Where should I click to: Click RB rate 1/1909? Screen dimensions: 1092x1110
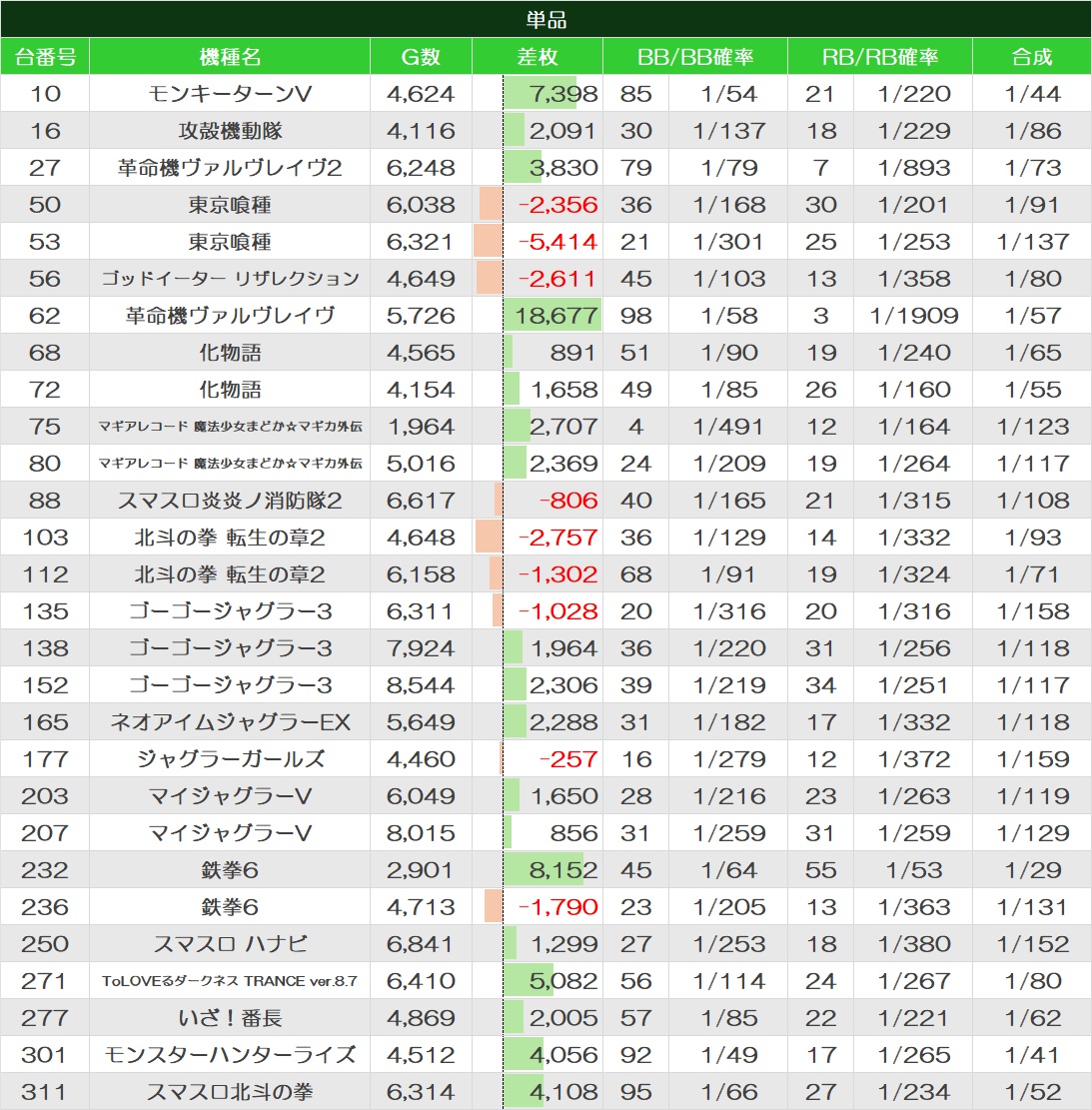[913, 315]
